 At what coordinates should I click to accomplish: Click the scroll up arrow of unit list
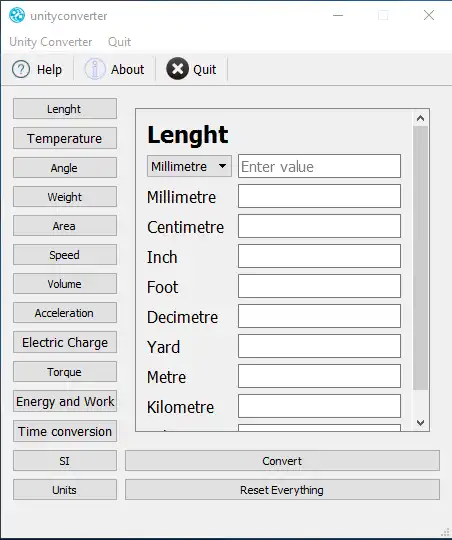coord(420,118)
